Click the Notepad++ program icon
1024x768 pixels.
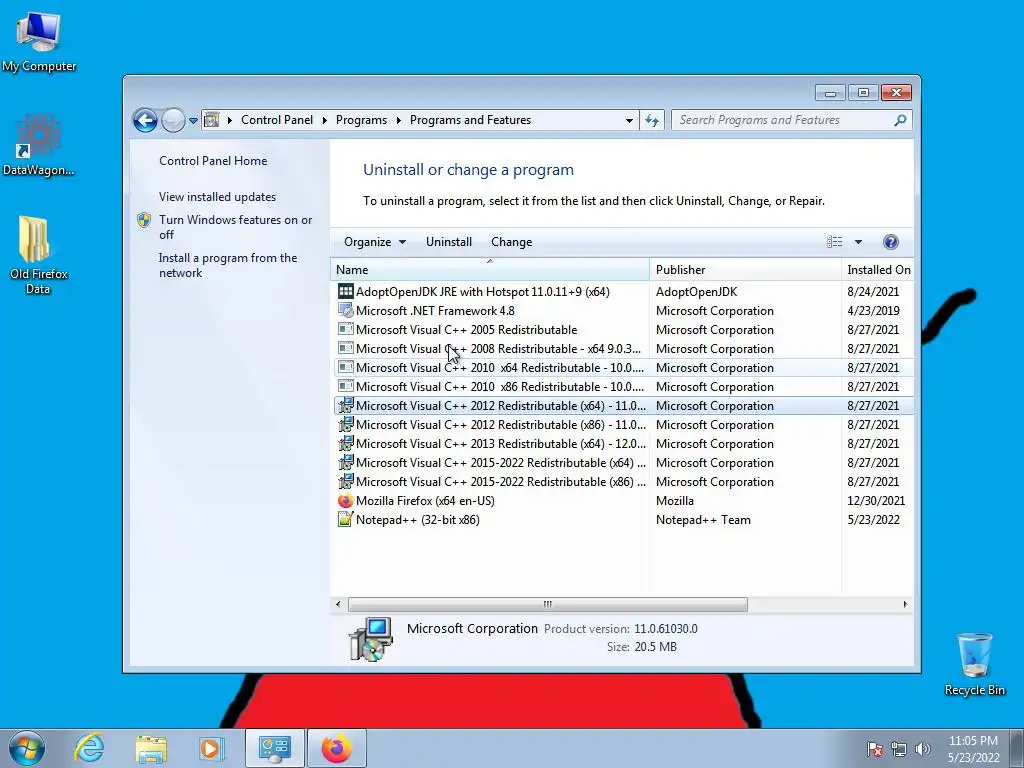point(345,520)
